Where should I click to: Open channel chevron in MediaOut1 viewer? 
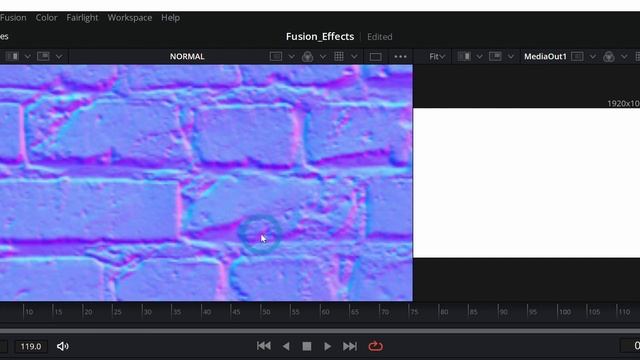tap(593, 56)
